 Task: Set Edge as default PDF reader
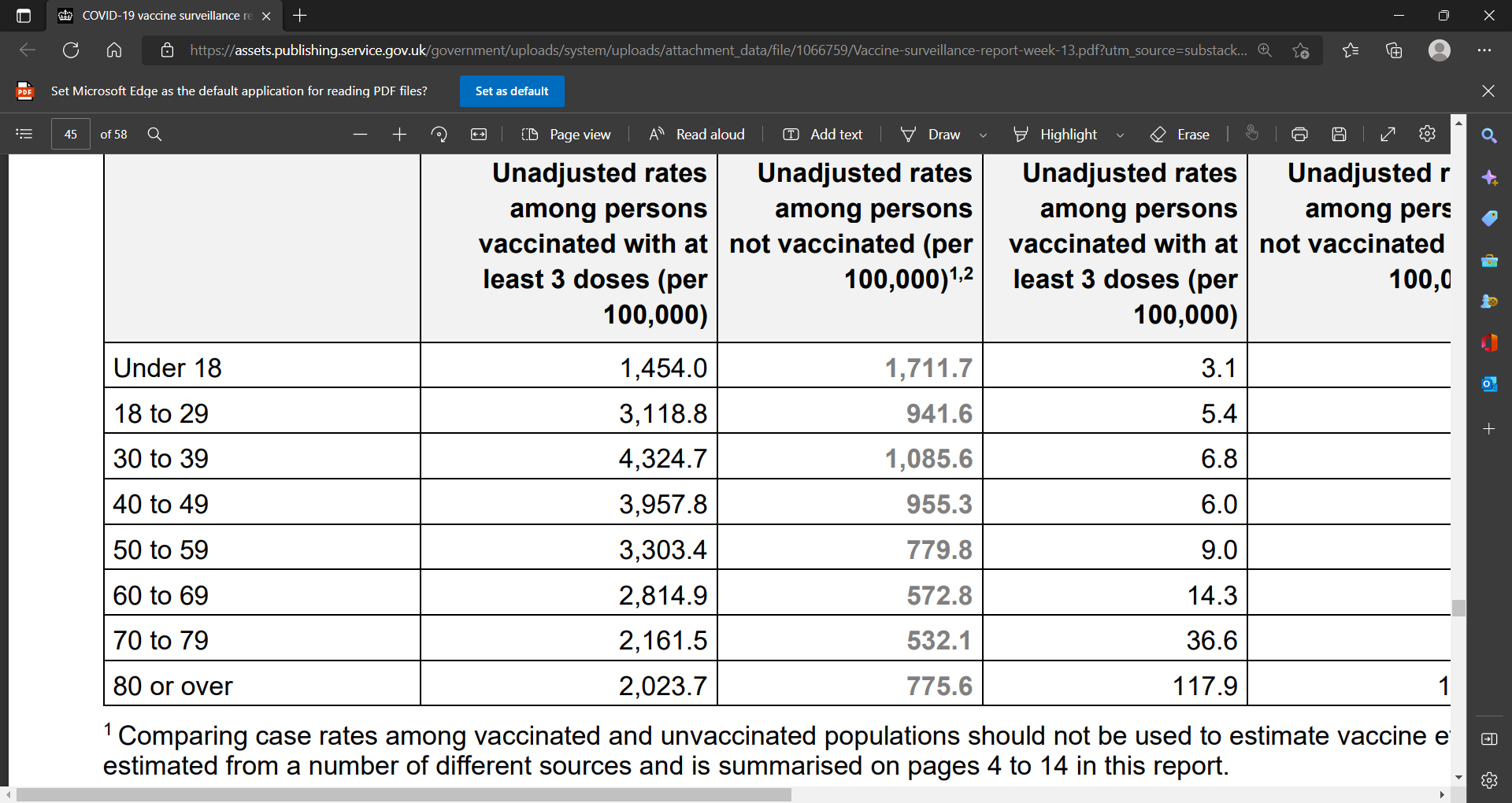pos(512,91)
